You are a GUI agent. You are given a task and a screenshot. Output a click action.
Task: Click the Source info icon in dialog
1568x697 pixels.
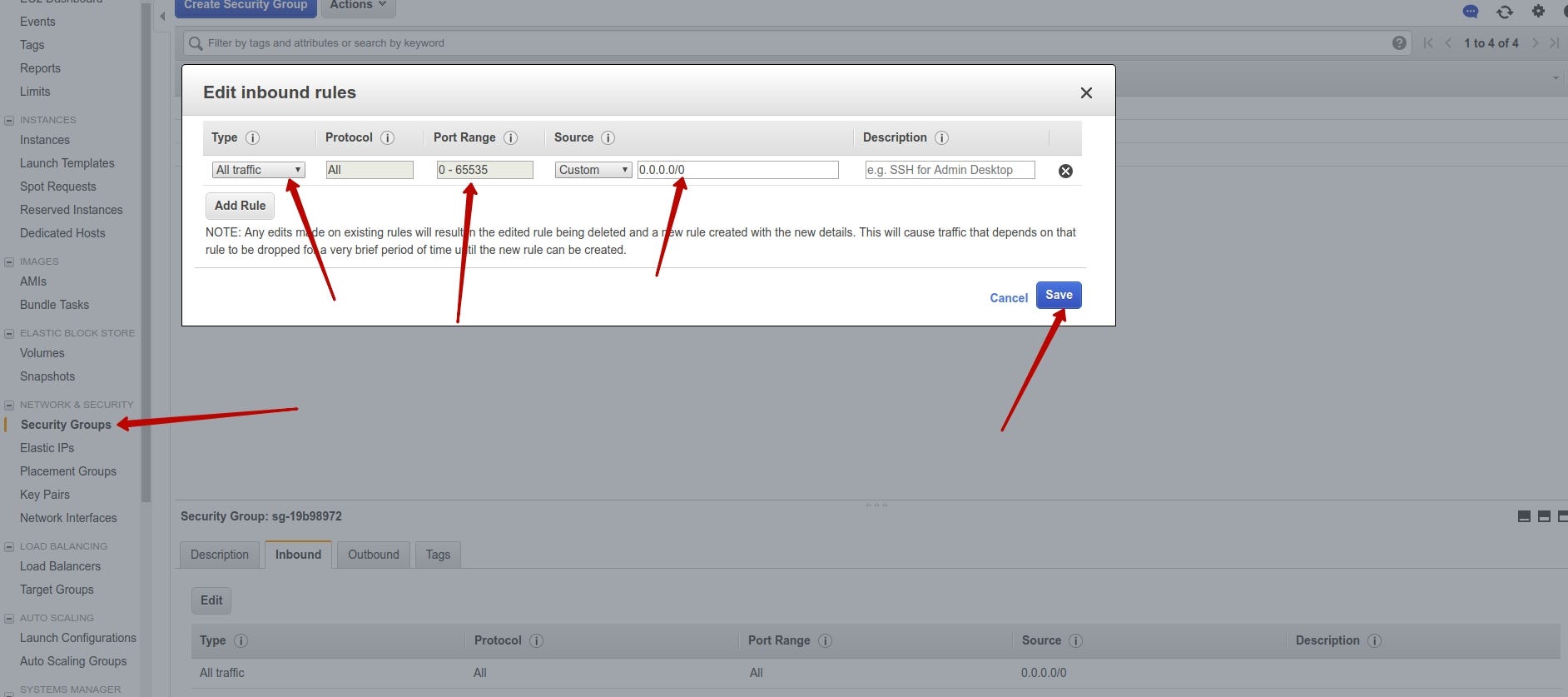click(608, 137)
